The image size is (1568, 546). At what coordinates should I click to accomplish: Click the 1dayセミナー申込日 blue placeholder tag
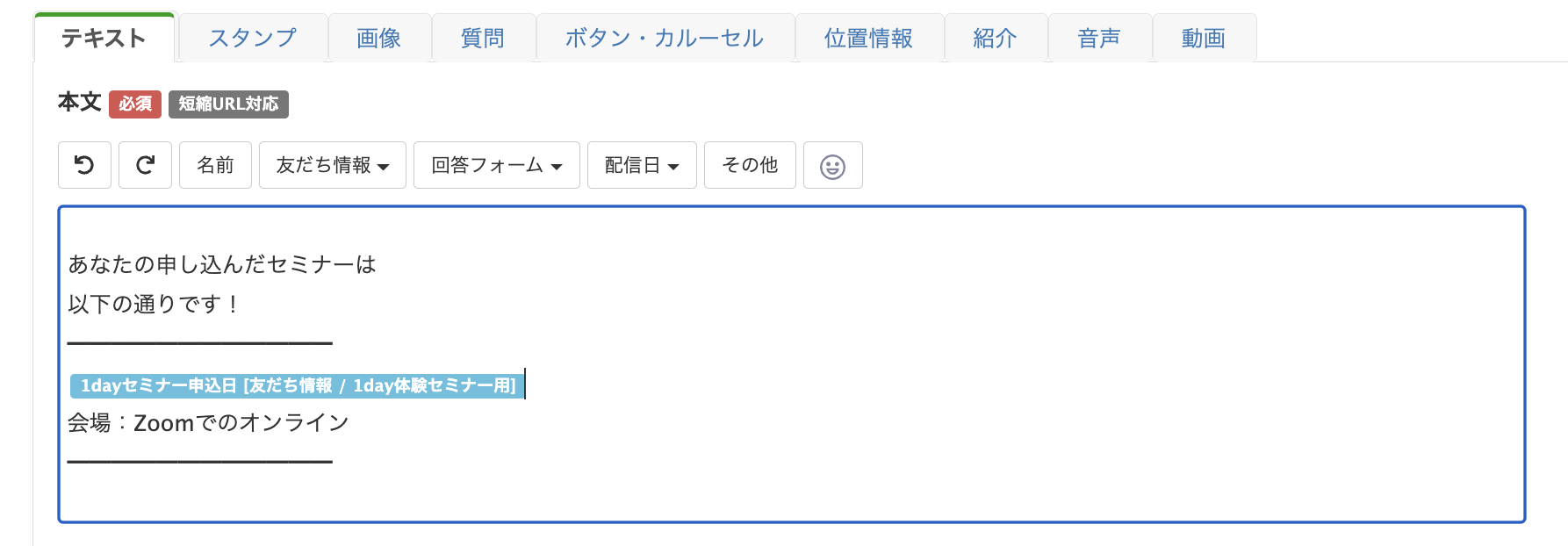click(x=297, y=385)
